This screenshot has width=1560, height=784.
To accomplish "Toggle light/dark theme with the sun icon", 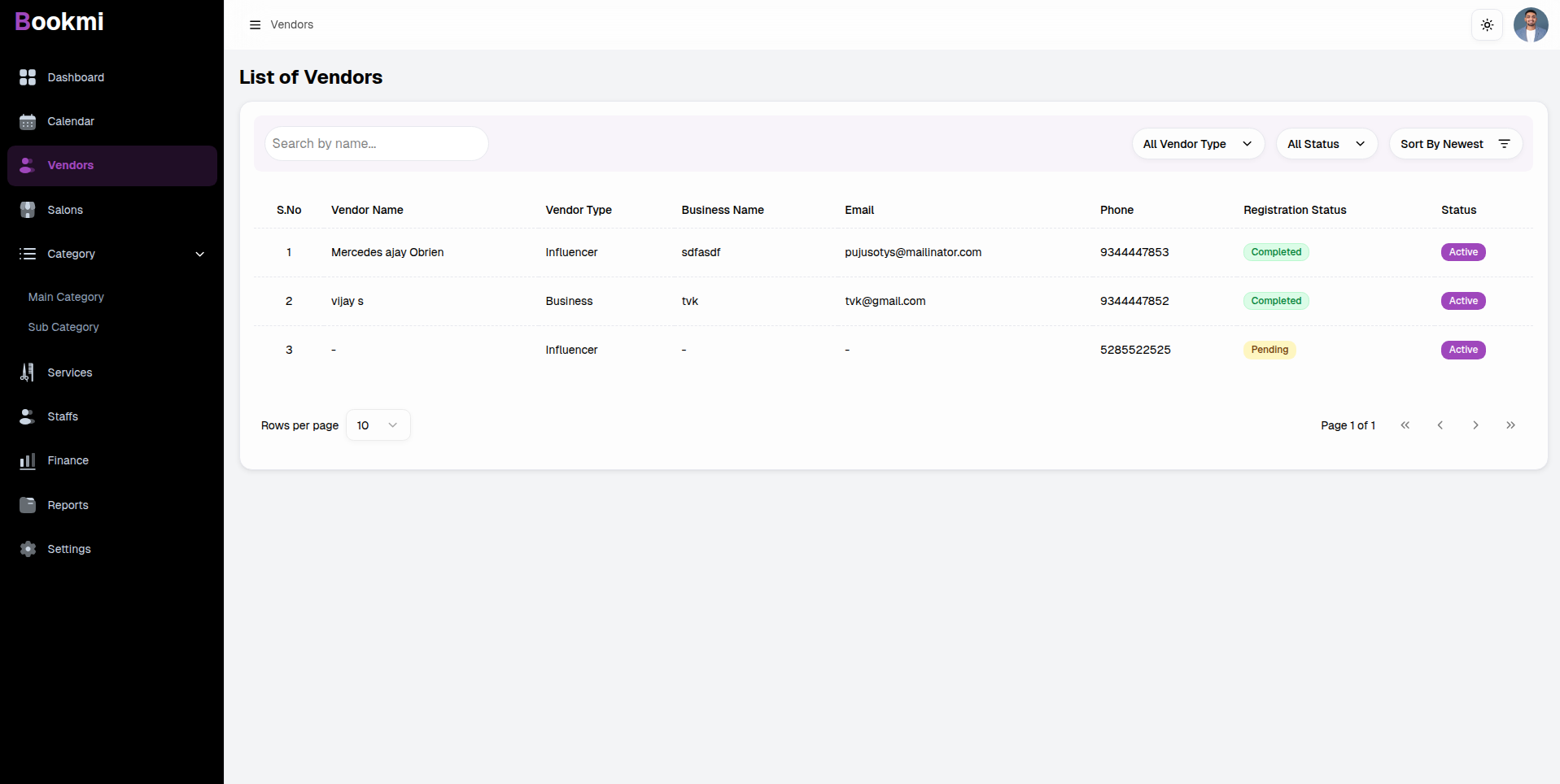I will 1488,24.
